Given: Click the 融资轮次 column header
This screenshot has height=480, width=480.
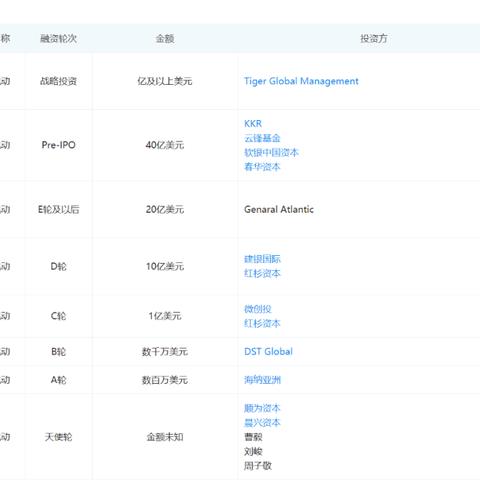Looking at the screenshot, I should pos(58,39).
